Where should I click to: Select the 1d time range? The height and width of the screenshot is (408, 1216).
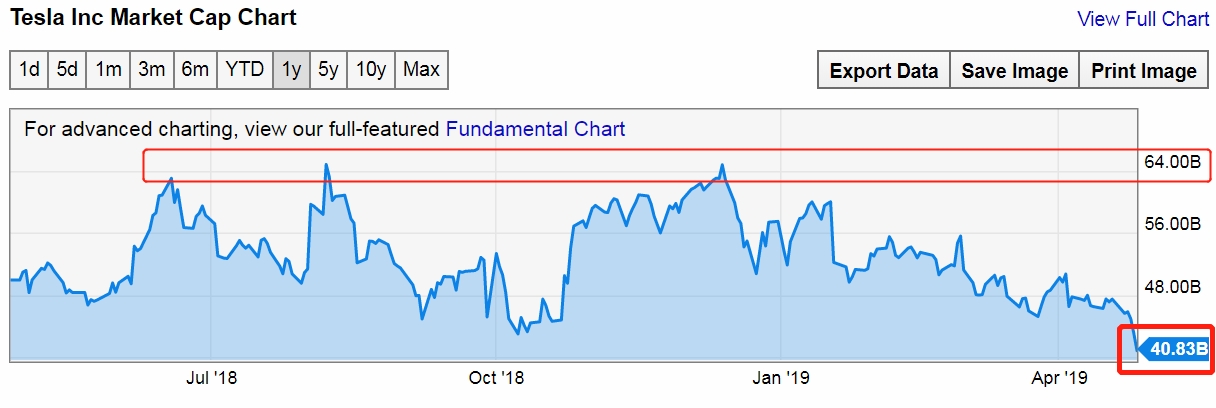point(30,70)
